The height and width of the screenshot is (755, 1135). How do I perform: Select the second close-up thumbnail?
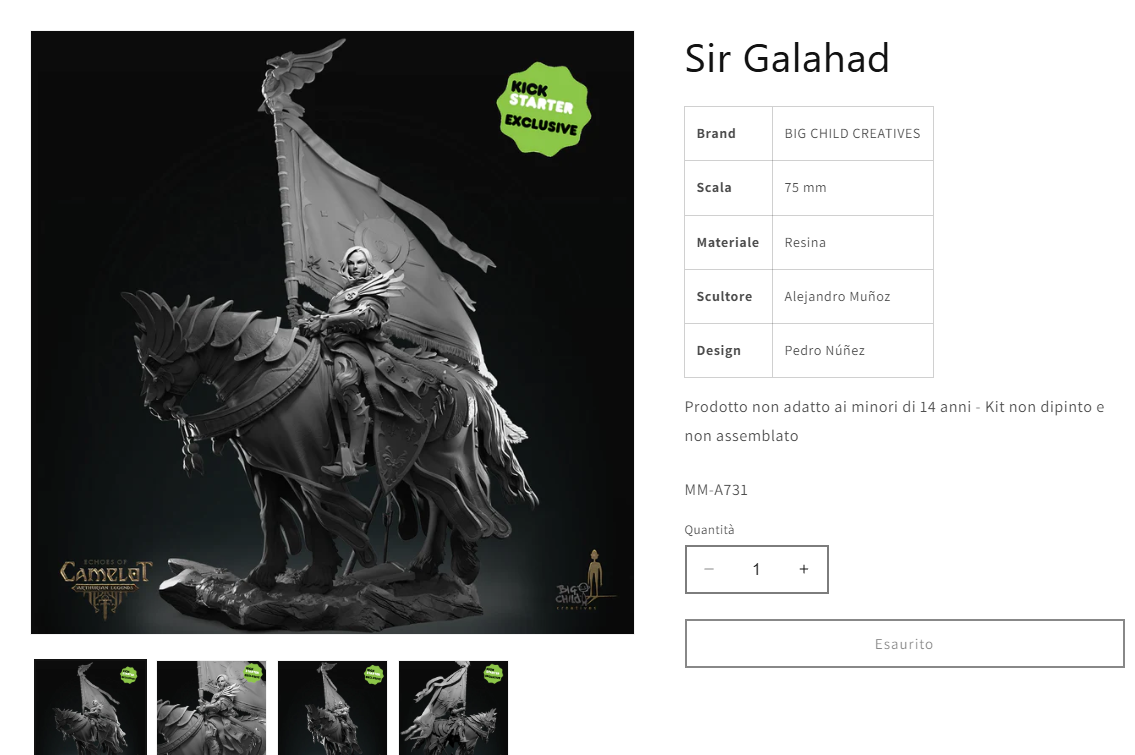tap(211, 708)
